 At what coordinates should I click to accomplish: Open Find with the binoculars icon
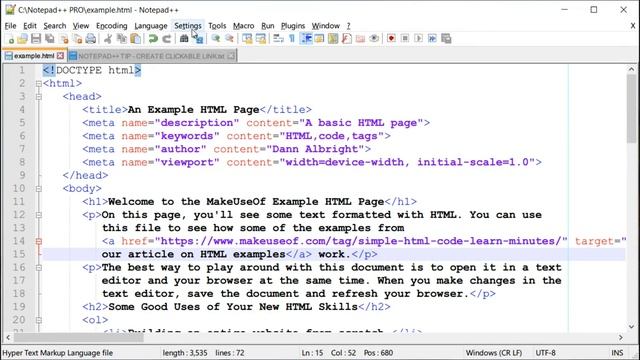coord(184,39)
